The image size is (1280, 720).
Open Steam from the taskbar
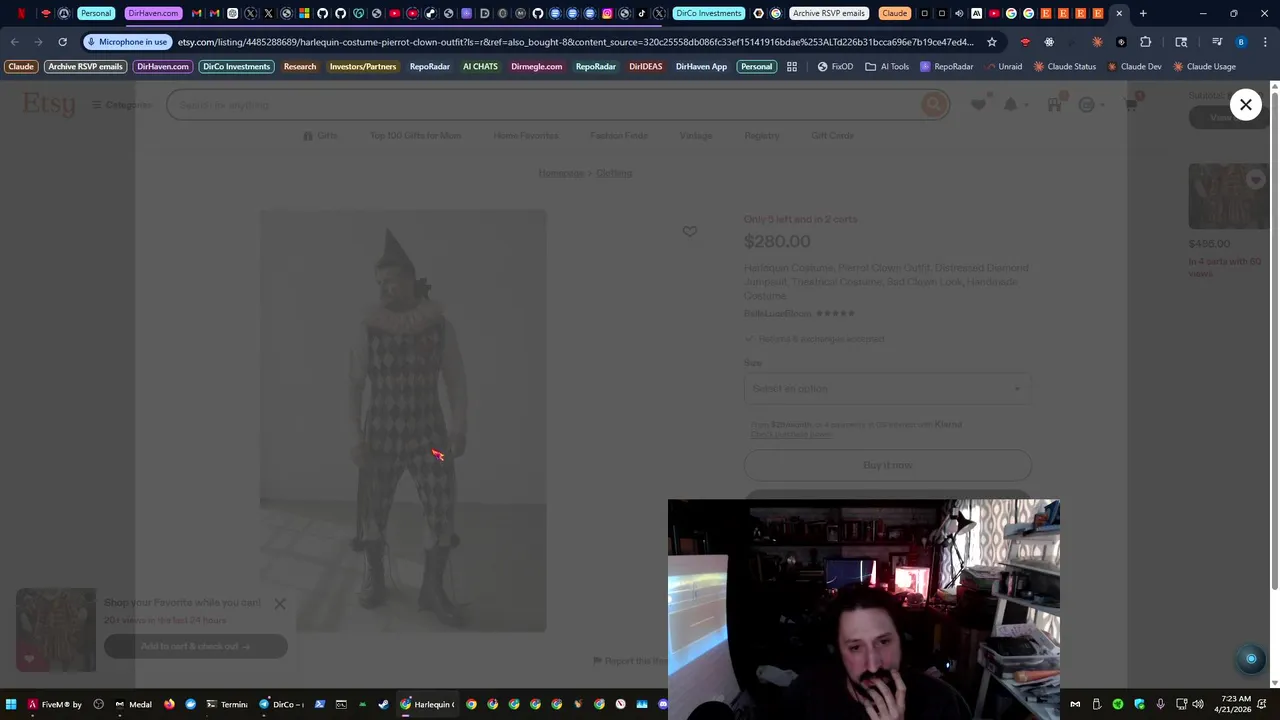point(383,704)
